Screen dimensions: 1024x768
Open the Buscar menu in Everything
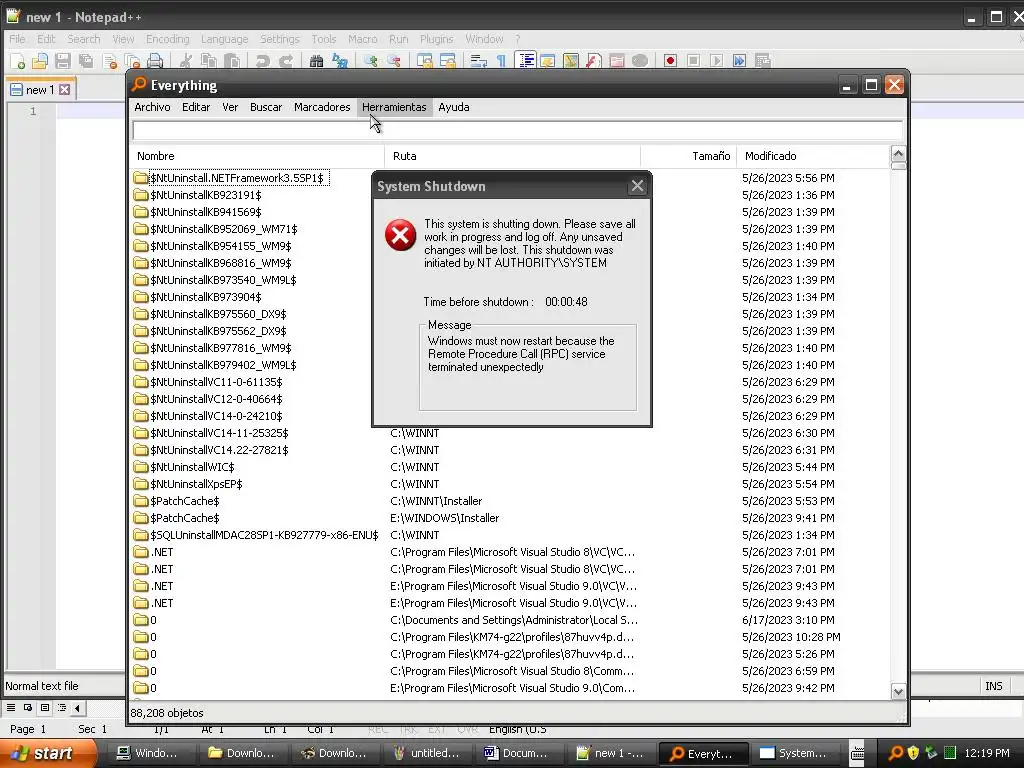tap(266, 107)
